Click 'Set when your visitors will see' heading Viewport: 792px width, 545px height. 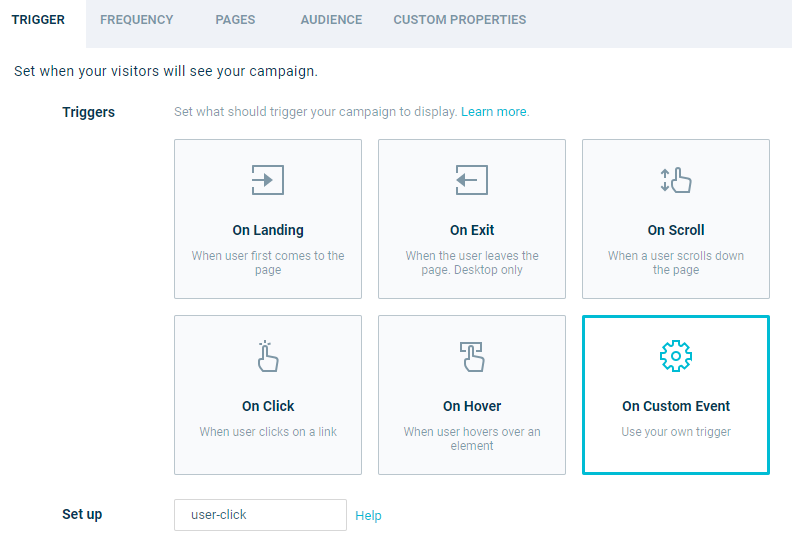coord(166,71)
